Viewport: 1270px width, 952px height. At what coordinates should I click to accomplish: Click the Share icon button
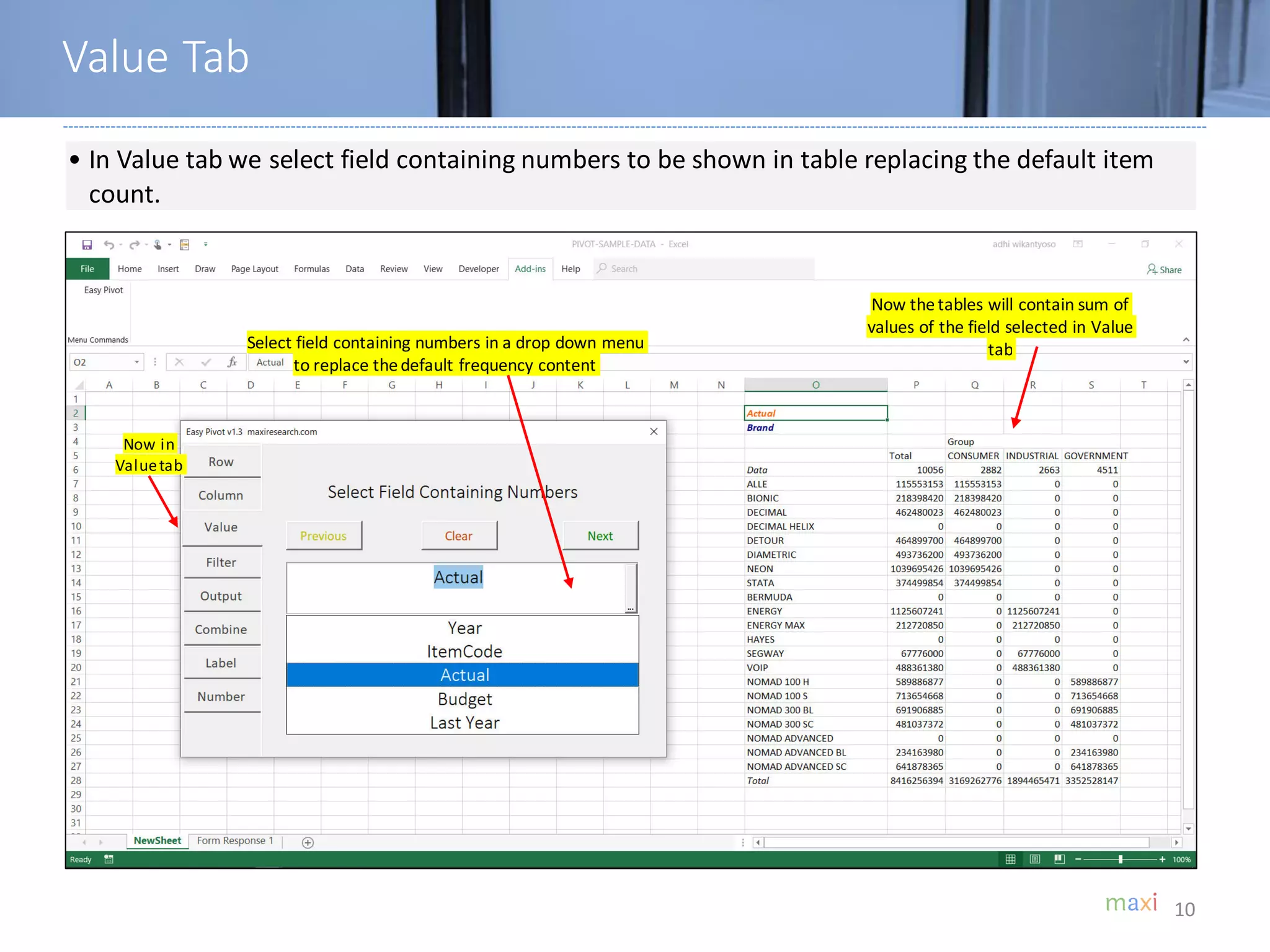[x=1164, y=270]
